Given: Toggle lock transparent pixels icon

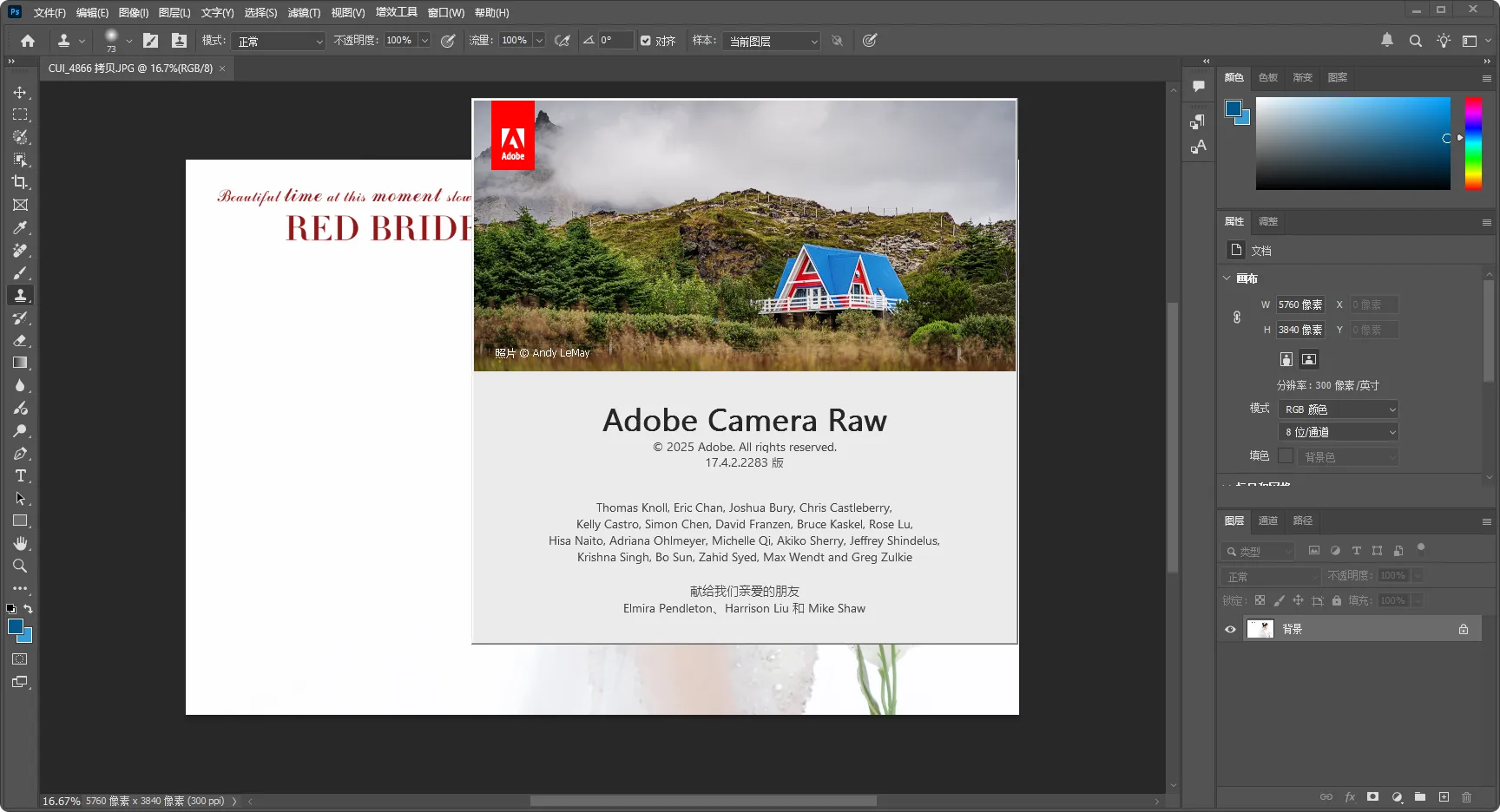Looking at the screenshot, I should [x=1260, y=600].
